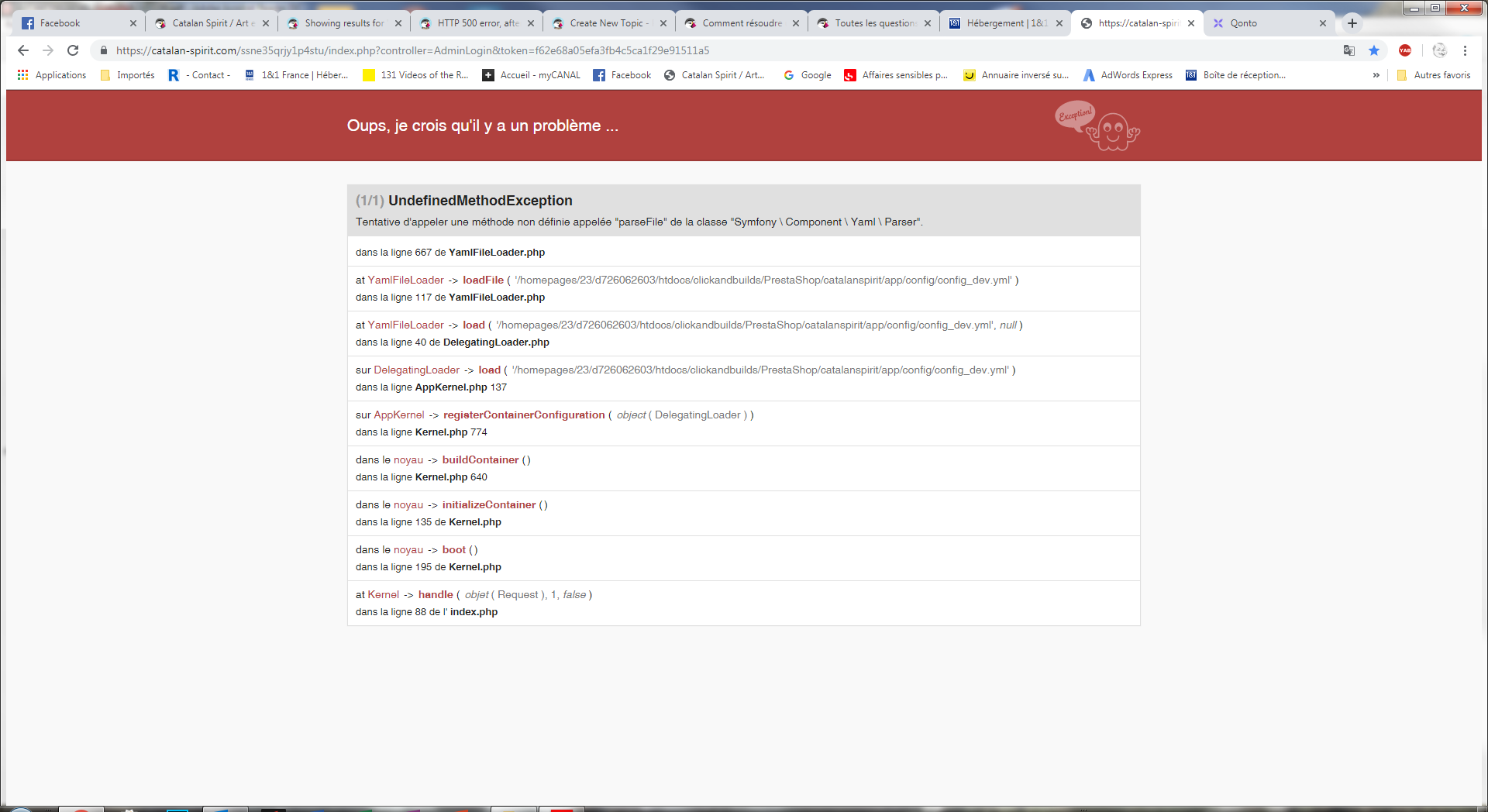The image size is (1488, 812).
Task: Open the Catalan Spirit / Art... bookmark
Action: click(x=715, y=75)
